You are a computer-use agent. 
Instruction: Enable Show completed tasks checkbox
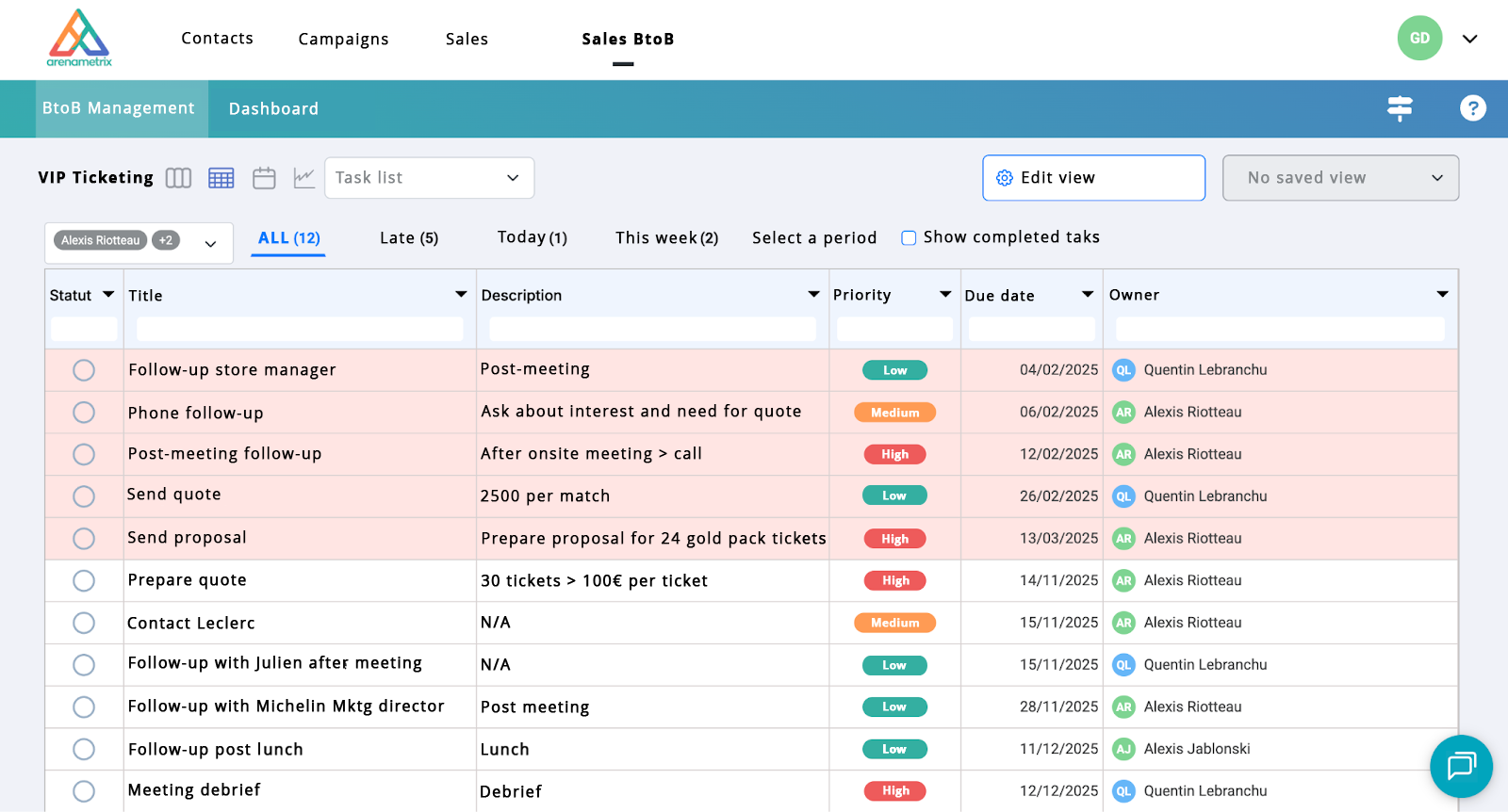pos(909,238)
